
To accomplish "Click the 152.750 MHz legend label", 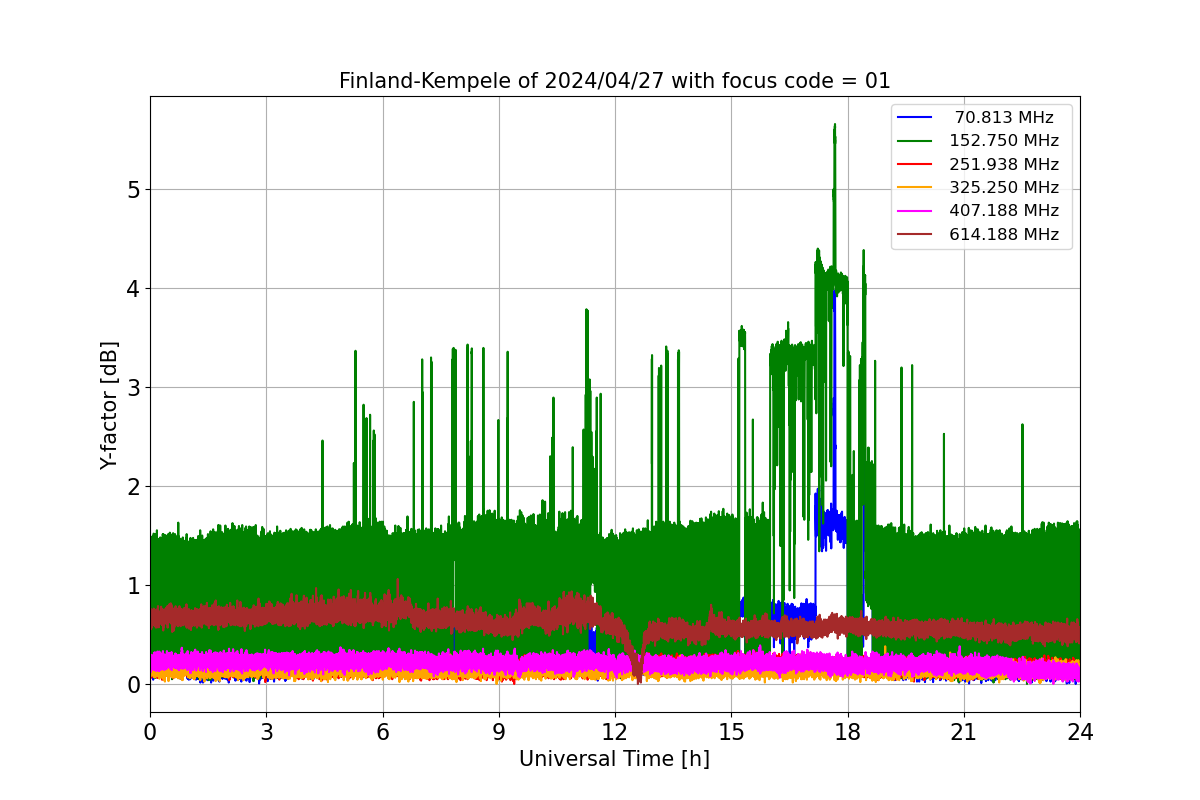I will [1004, 141].
